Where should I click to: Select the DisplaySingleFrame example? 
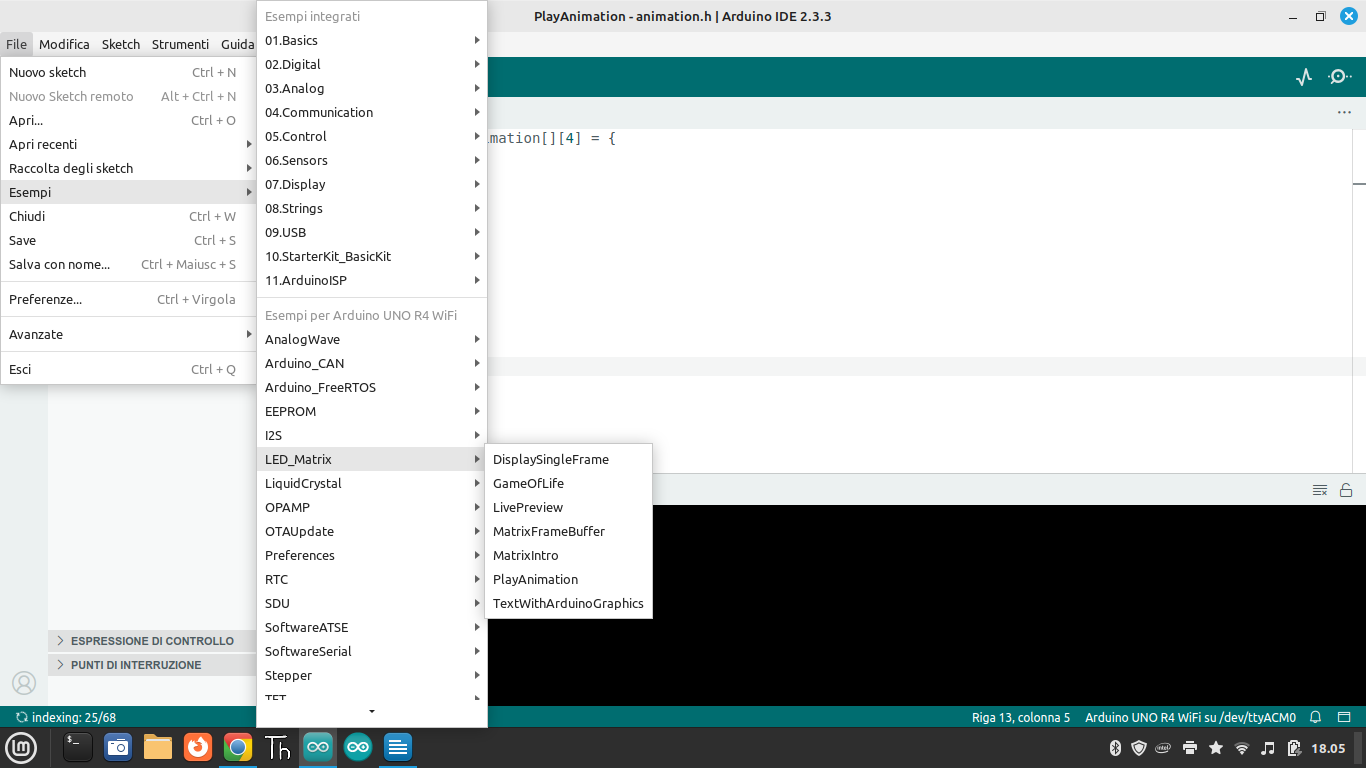[x=568, y=459]
